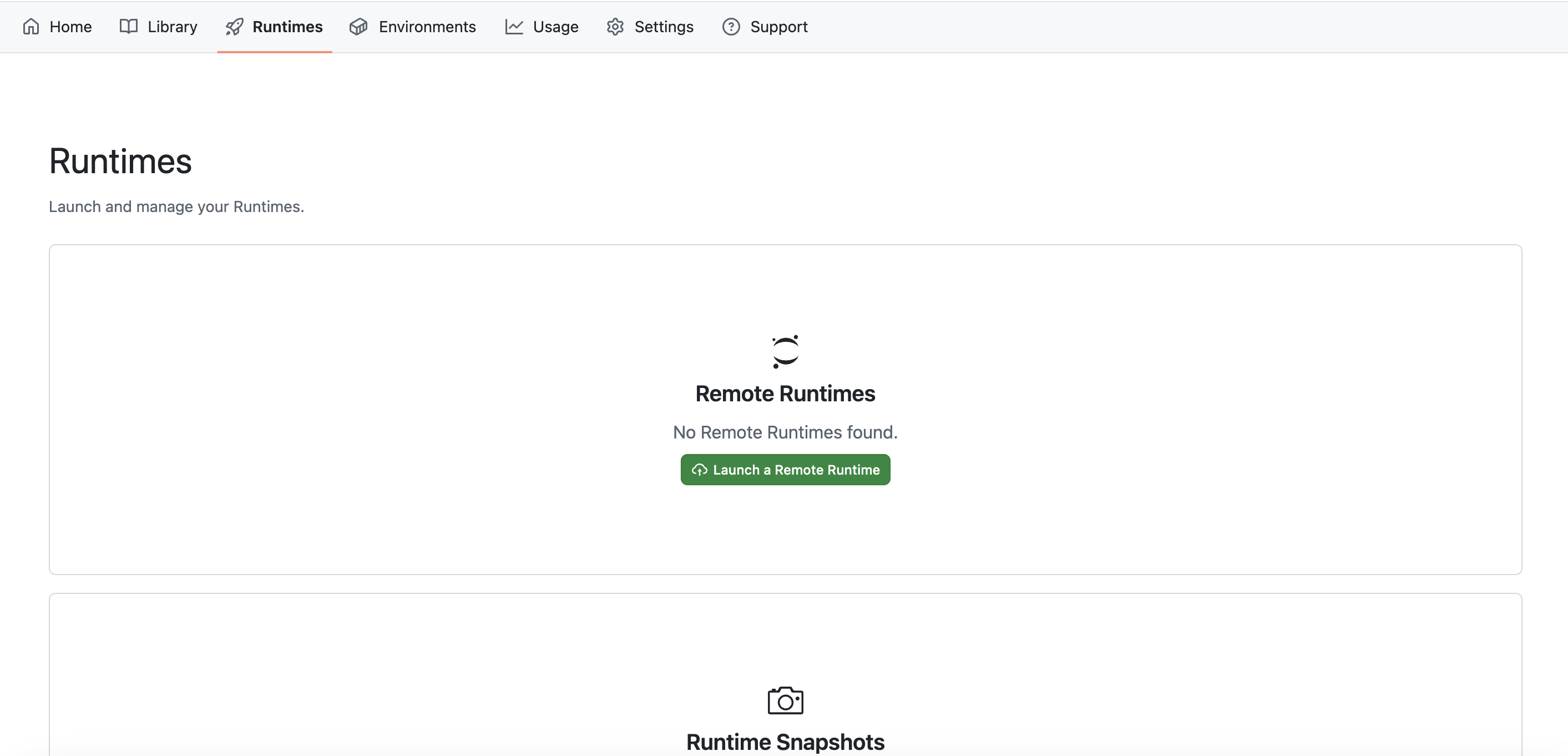Open the Usage tab
This screenshot has width=1568, height=756.
542,27
